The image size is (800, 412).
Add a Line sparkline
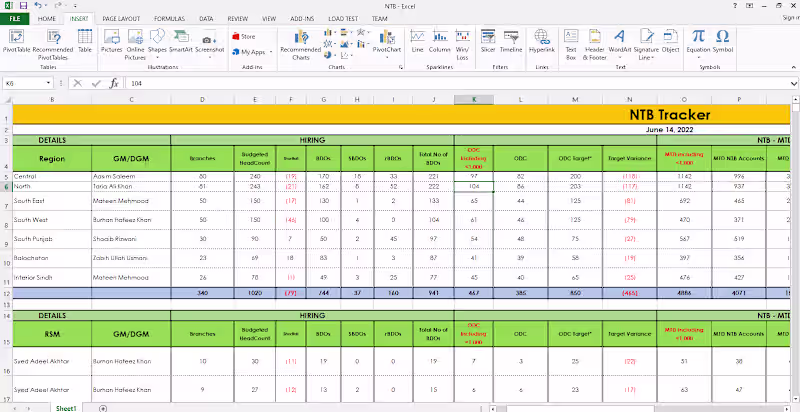(417, 42)
